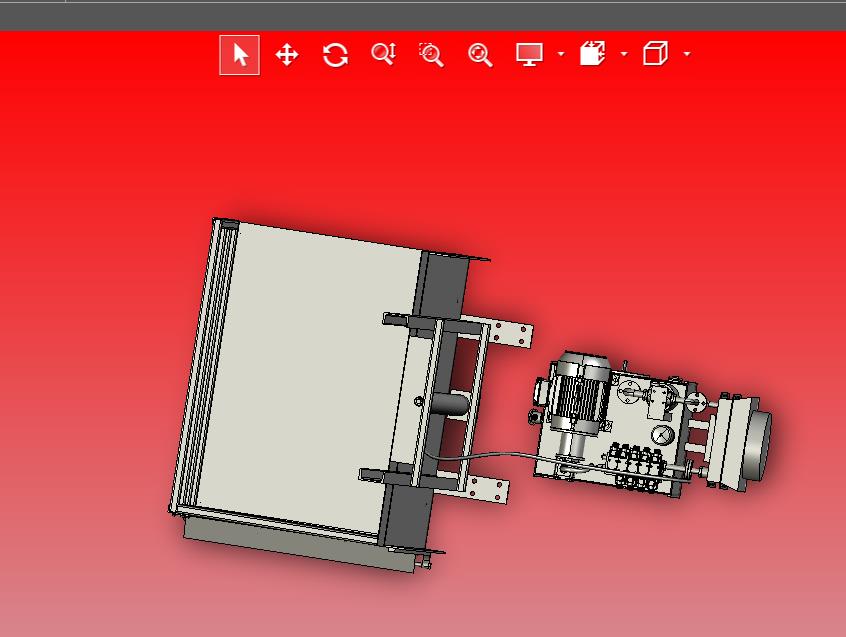Choose the zoom to area tool
Image resolution: width=846 pixels, height=637 pixels.
pos(431,55)
